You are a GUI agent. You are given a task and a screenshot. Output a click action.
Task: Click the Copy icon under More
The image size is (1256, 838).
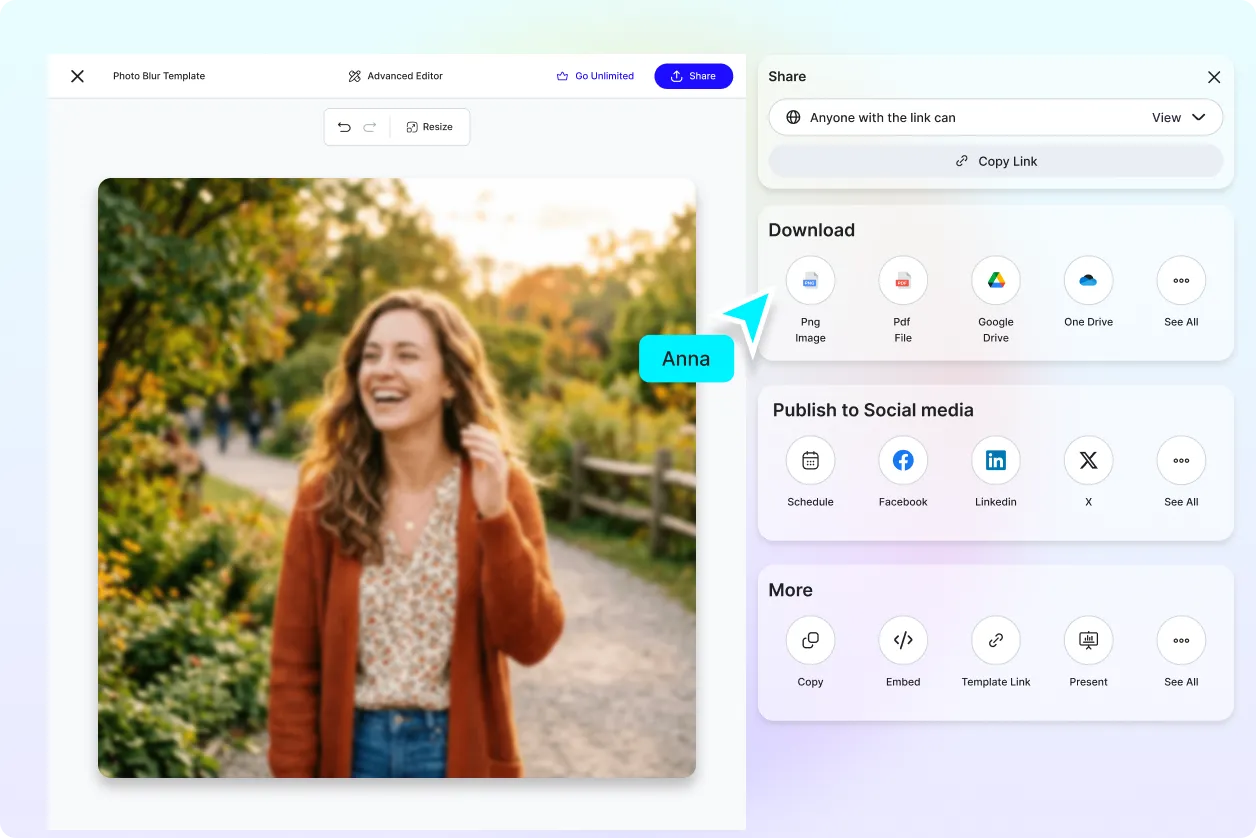(810, 641)
